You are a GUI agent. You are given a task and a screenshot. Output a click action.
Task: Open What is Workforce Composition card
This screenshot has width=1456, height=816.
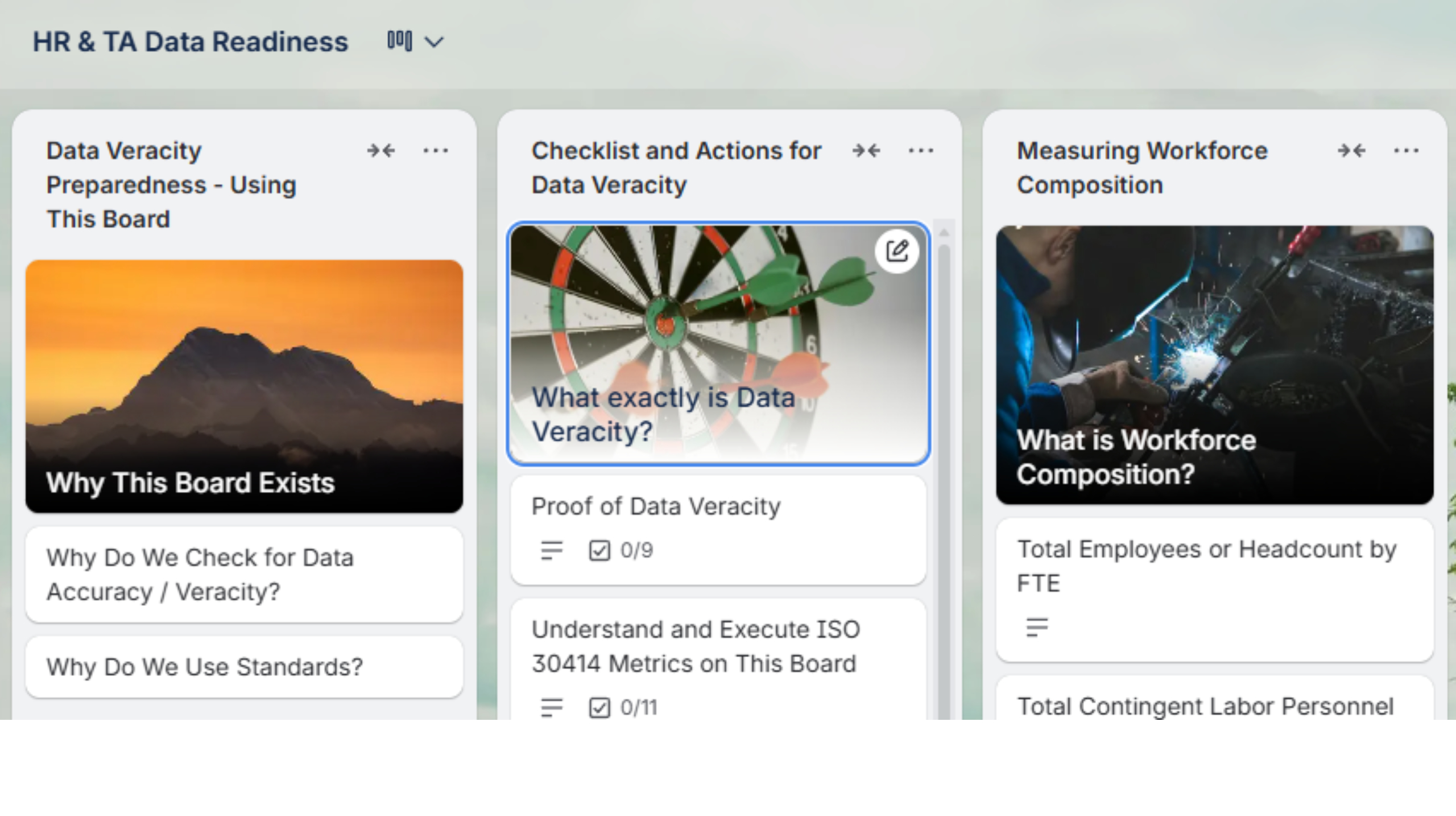1214,365
